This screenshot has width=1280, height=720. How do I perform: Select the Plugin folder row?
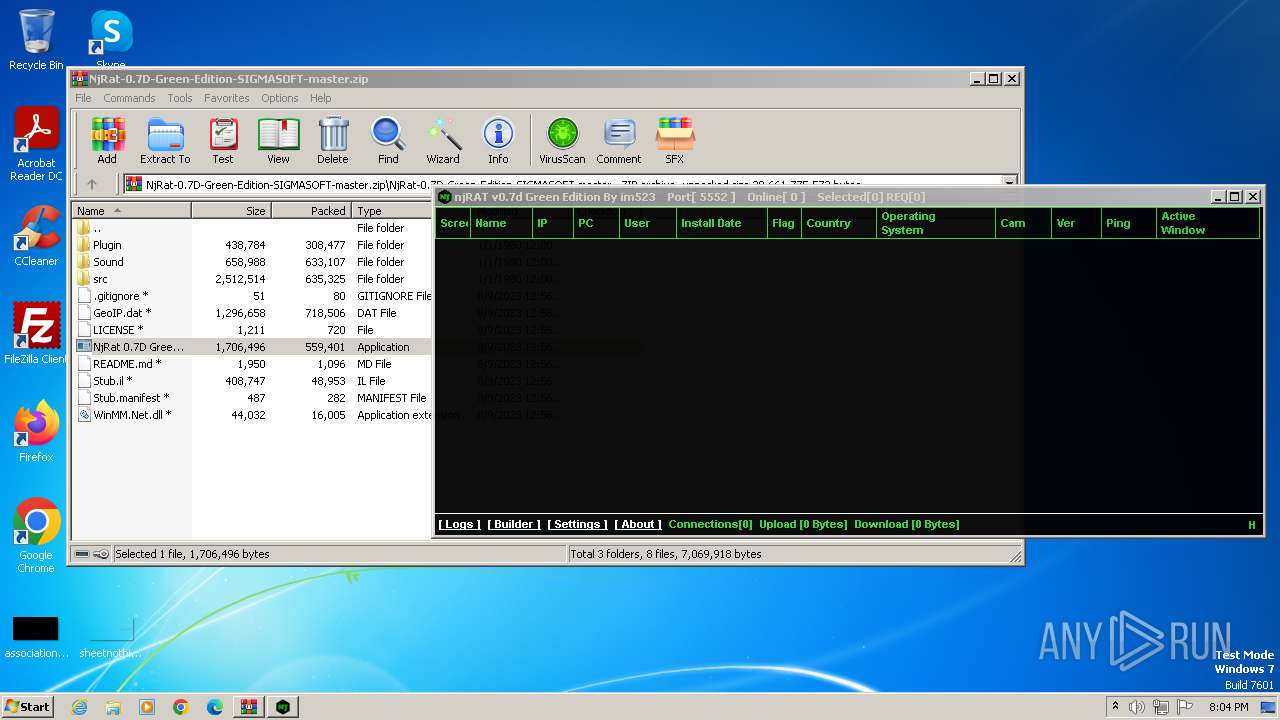tap(251, 245)
